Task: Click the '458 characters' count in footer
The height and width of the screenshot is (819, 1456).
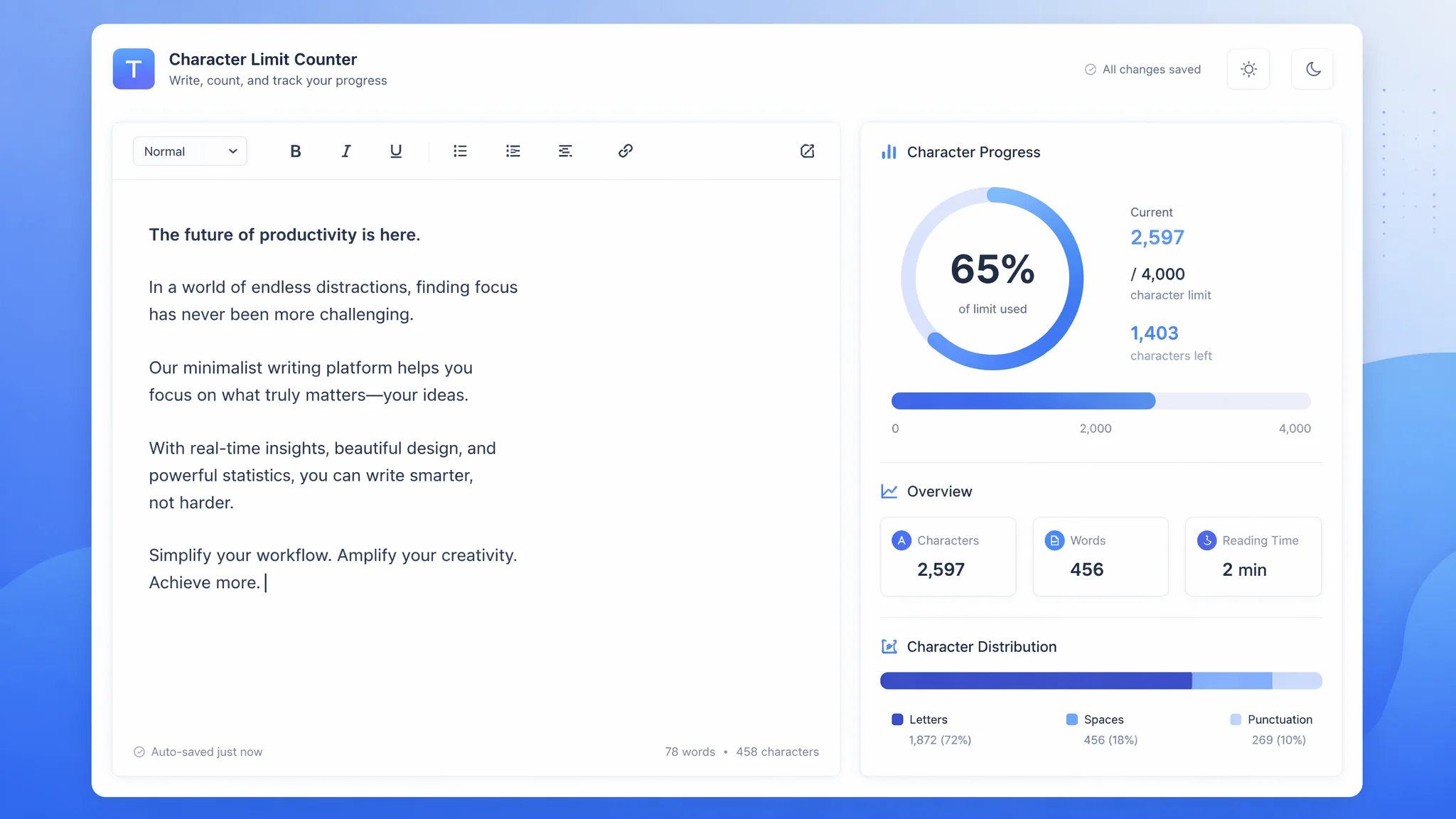Action: click(x=777, y=752)
